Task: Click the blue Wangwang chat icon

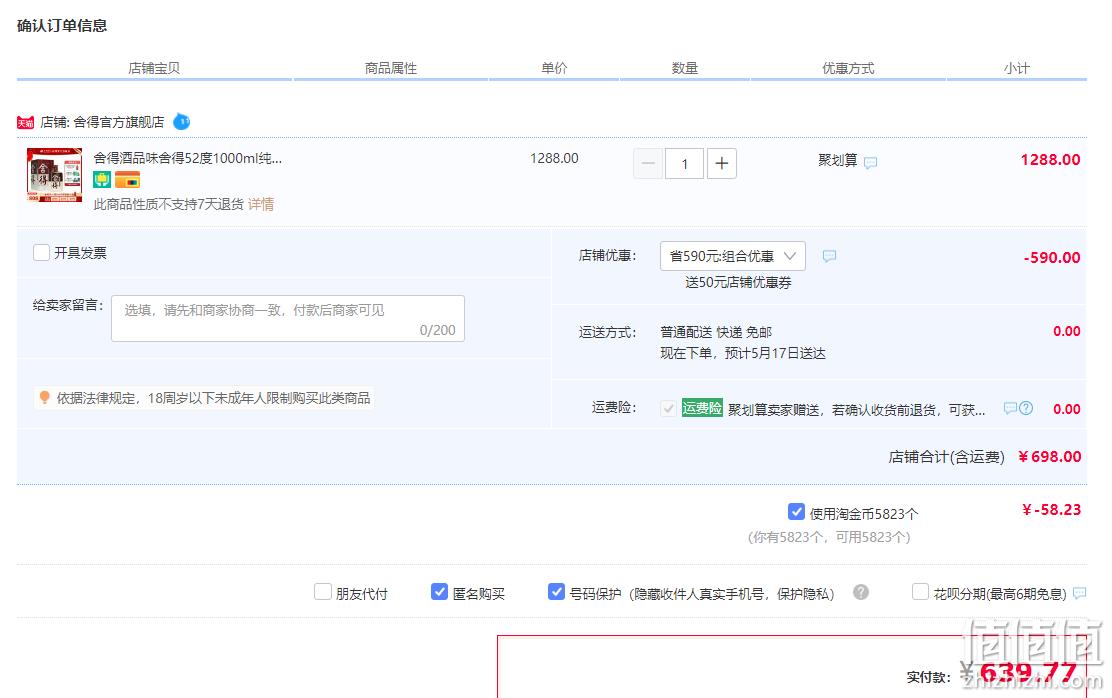Action: pyautogui.click(x=182, y=121)
